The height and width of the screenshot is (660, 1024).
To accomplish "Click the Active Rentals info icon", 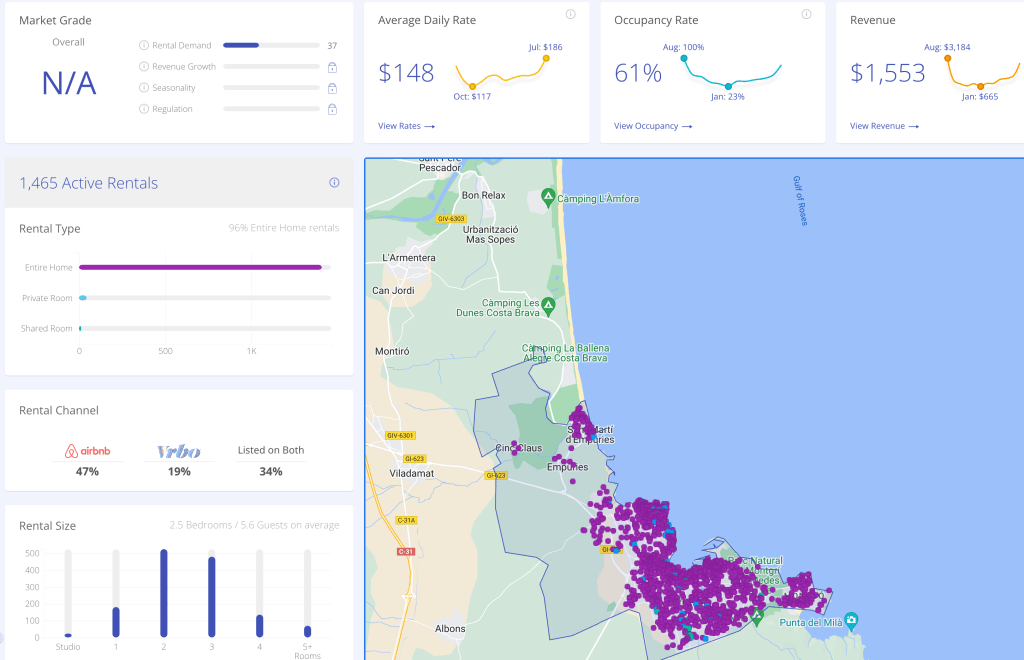I will coord(334,183).
